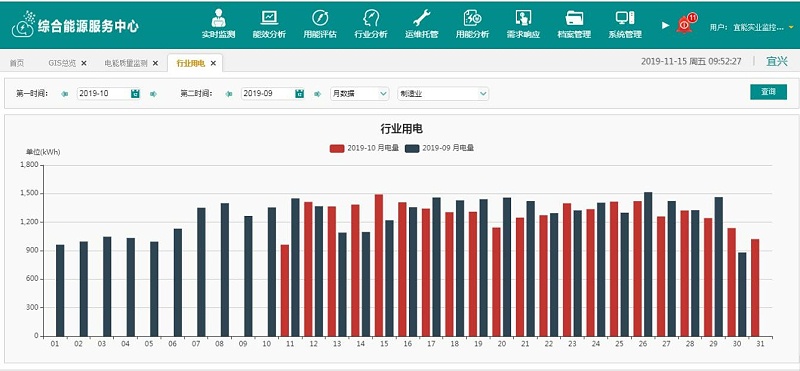The image size is (800, 371).
Task: Open the 档案管理 folder icon
Action: point(574,18)
